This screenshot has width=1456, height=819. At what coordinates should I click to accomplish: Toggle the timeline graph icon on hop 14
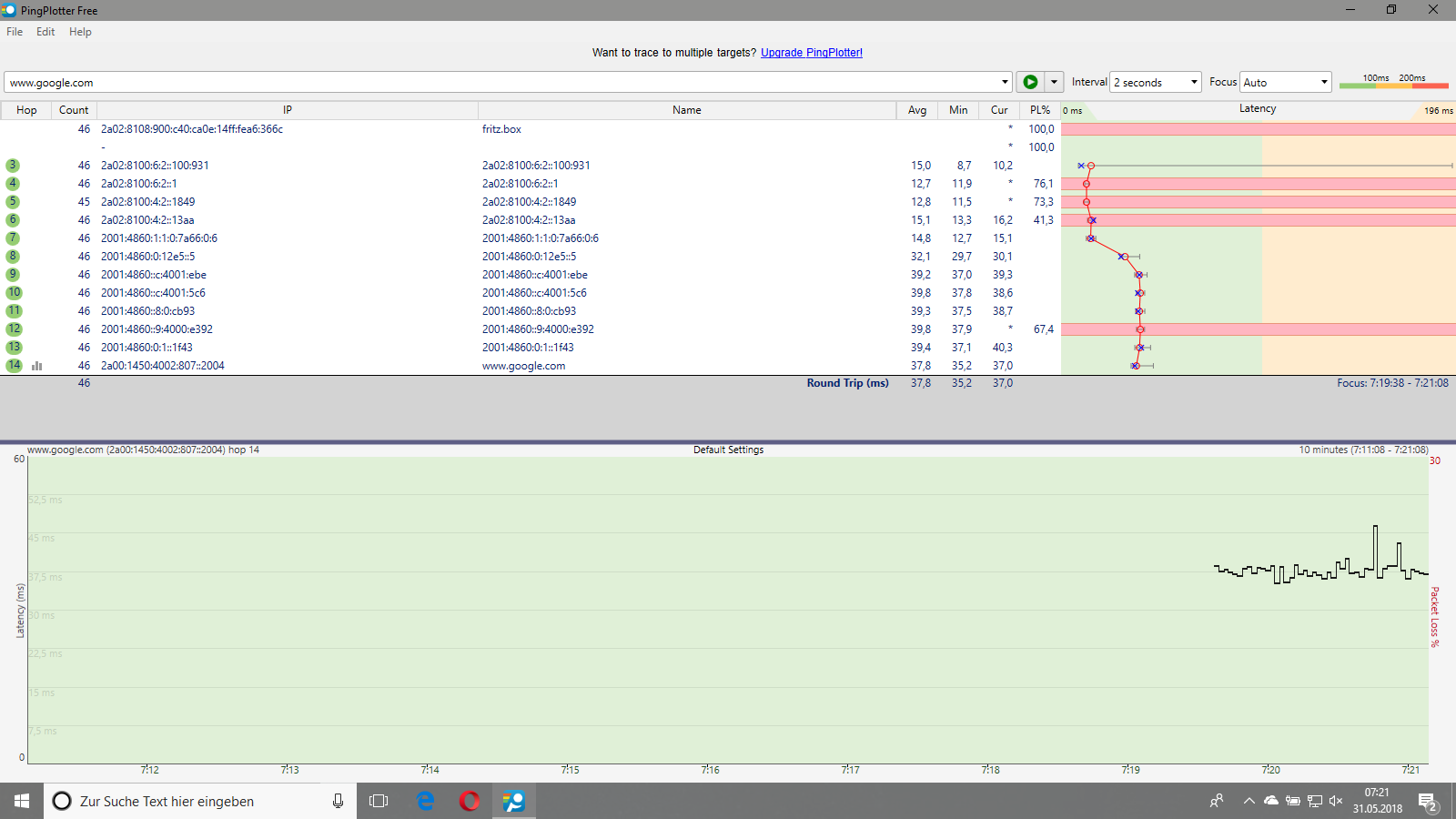tap(37, 366)
